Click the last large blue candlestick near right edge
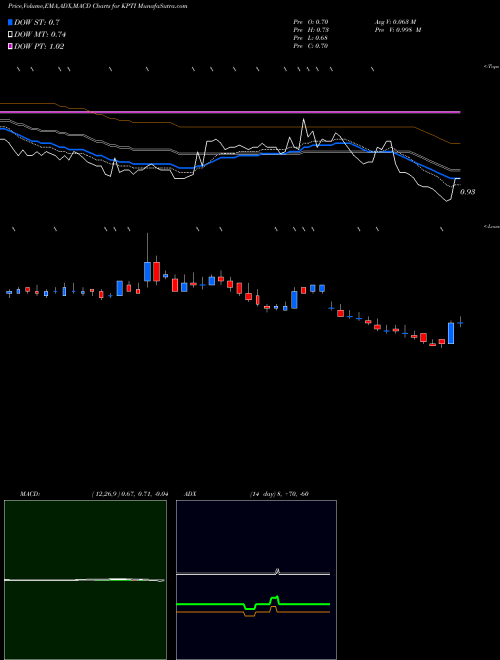500x660 pixels. pos(451,333)
